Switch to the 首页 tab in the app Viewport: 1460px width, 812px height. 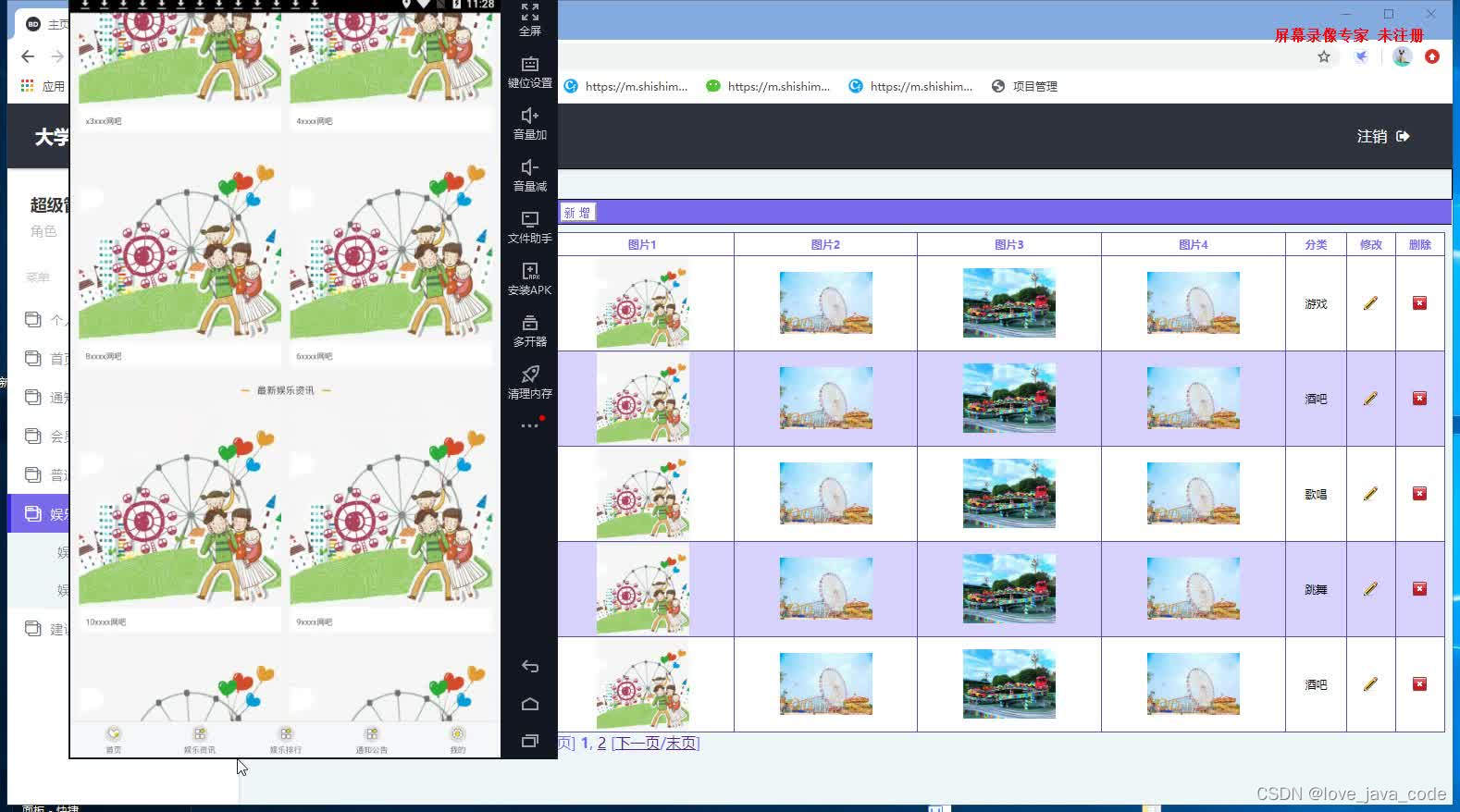(113, 740)
